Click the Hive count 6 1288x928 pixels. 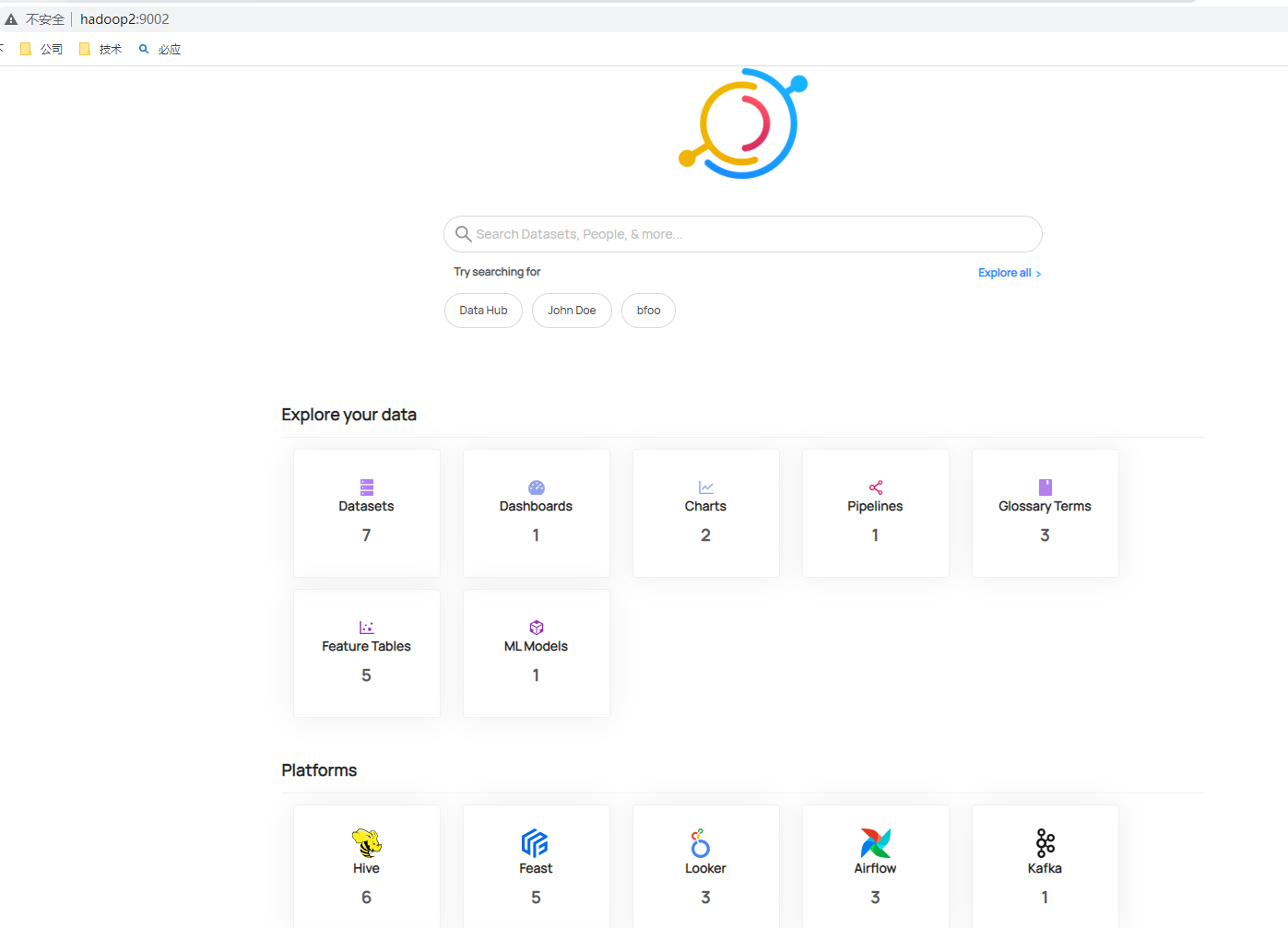coord(366,897)
